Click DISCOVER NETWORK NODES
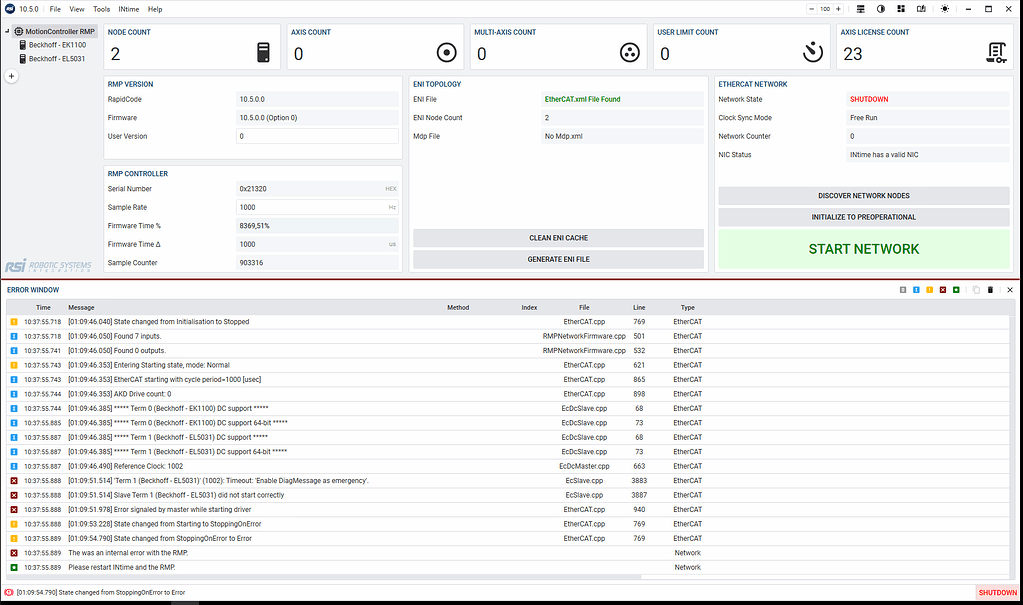 [x=863, y=195]
